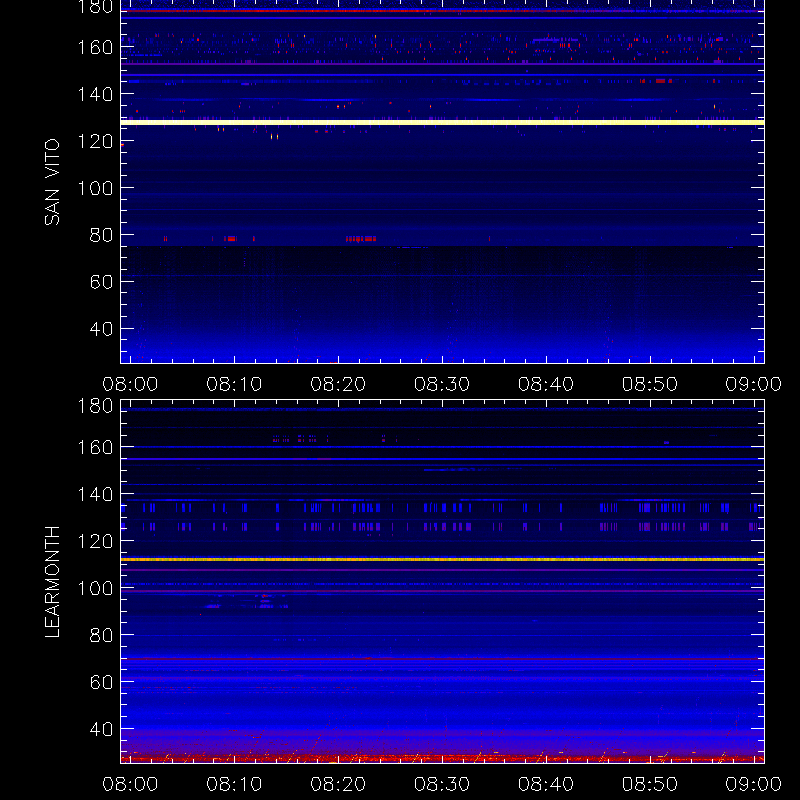Click the bright white-yellow band in San Vito spectrogram

tap(442, 122)
